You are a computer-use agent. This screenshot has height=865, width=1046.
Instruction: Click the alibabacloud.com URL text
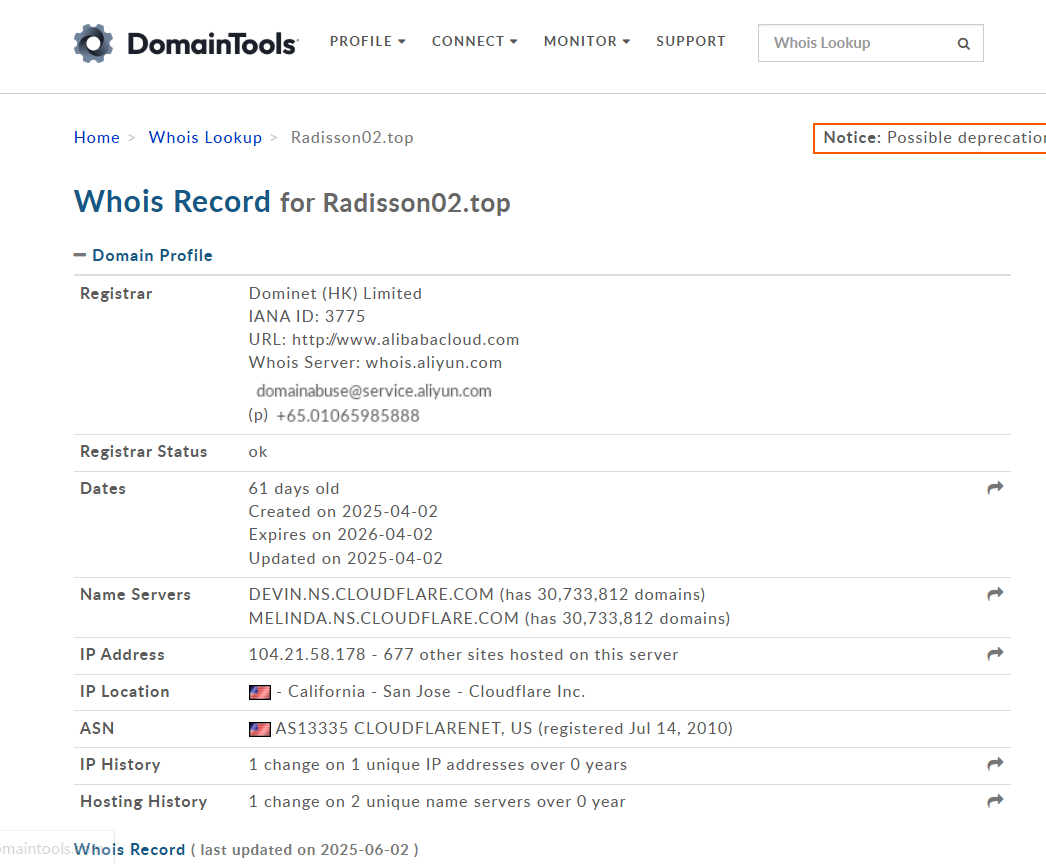click(x=406, y=339)
